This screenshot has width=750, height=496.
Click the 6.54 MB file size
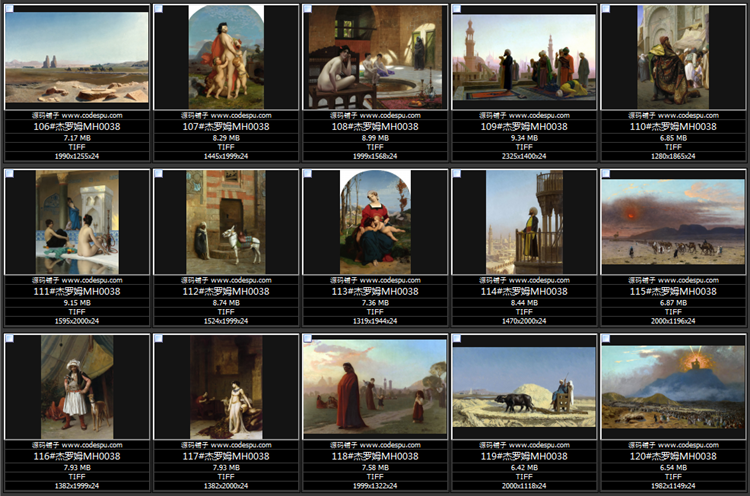pos(673,467)
